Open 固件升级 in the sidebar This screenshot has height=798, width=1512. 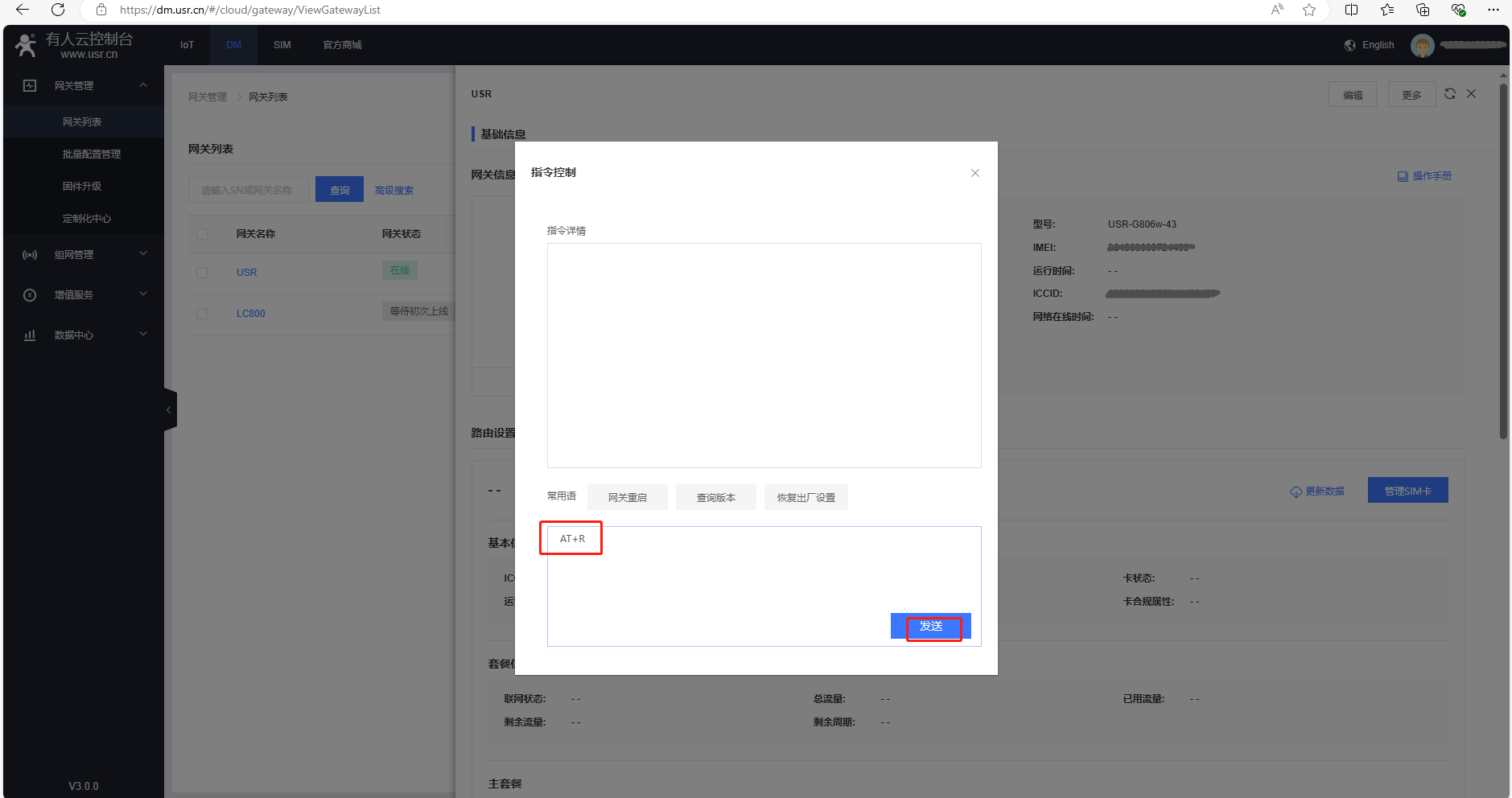tap(82, 187)
